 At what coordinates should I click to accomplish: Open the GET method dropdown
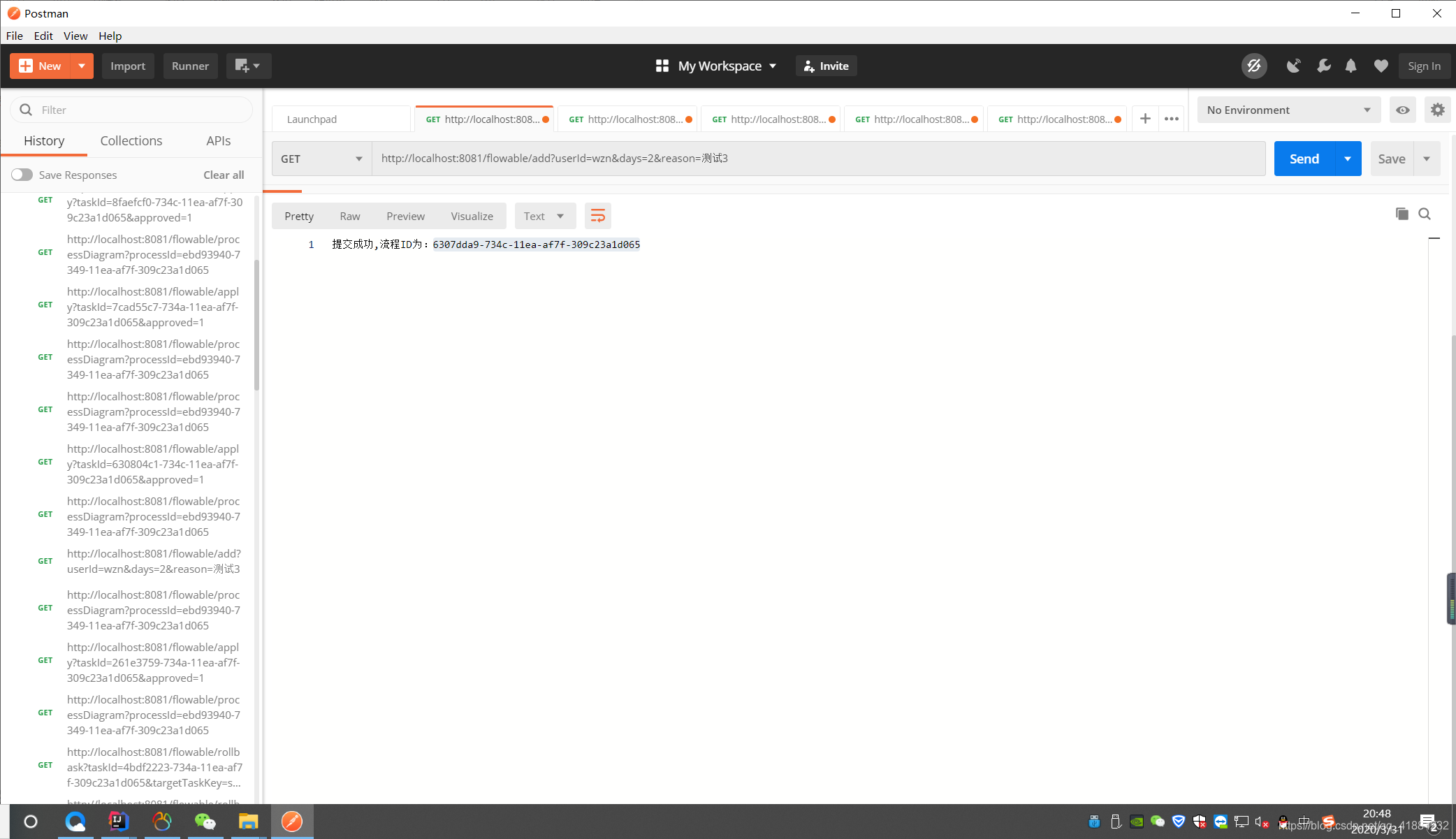321,159
